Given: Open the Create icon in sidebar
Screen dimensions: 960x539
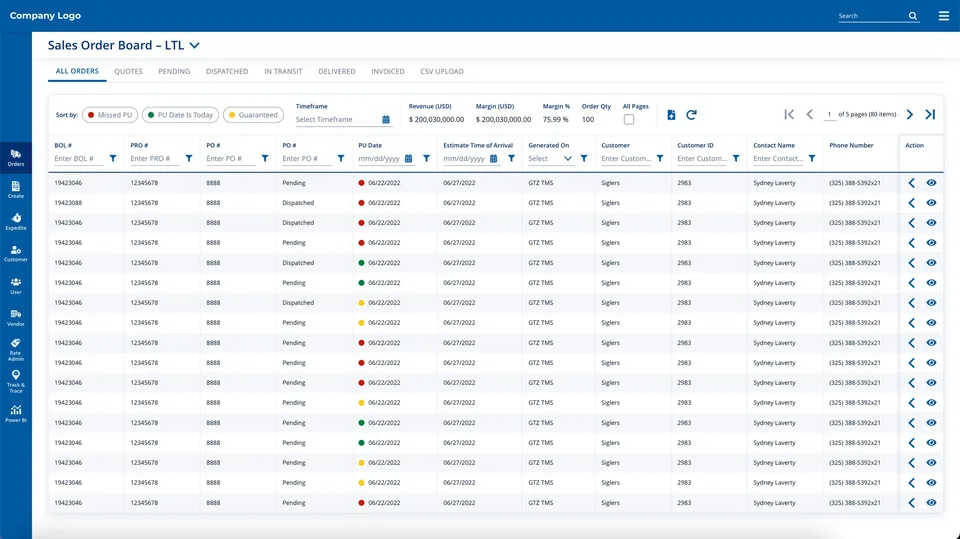Looking at the screenshot, I should click(16, 189).
